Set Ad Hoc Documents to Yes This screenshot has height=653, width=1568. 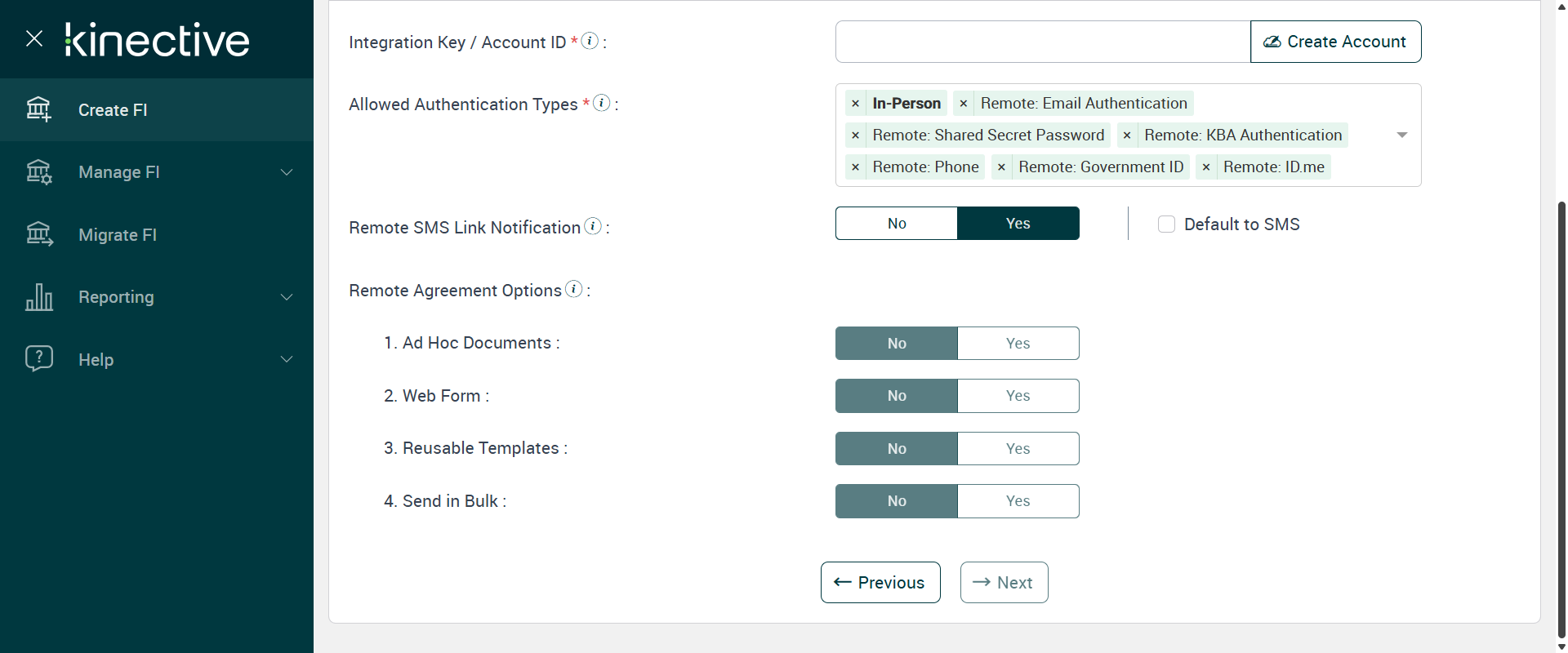(1018, 344)
